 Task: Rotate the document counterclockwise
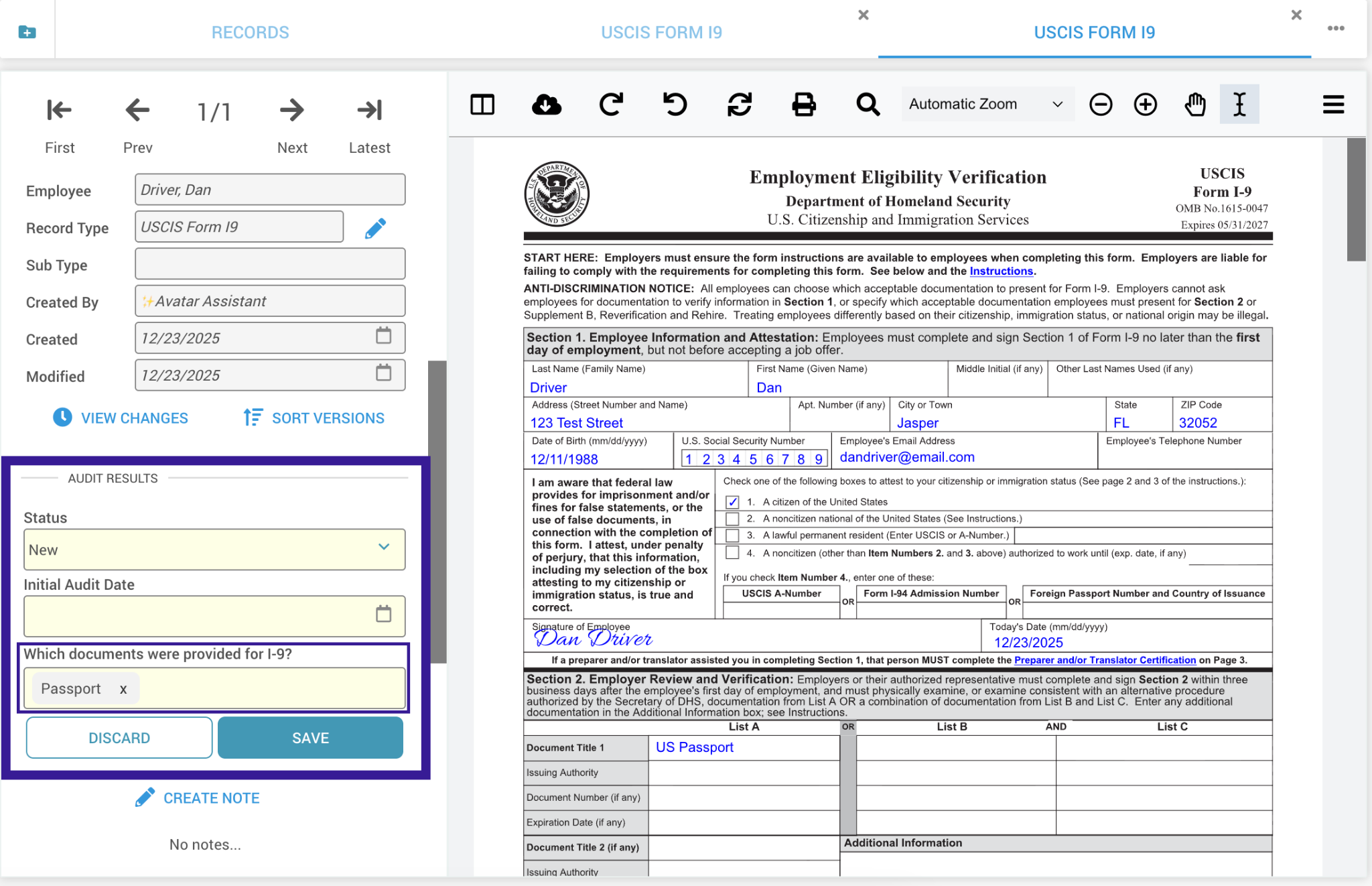click(x=675, y=105)
